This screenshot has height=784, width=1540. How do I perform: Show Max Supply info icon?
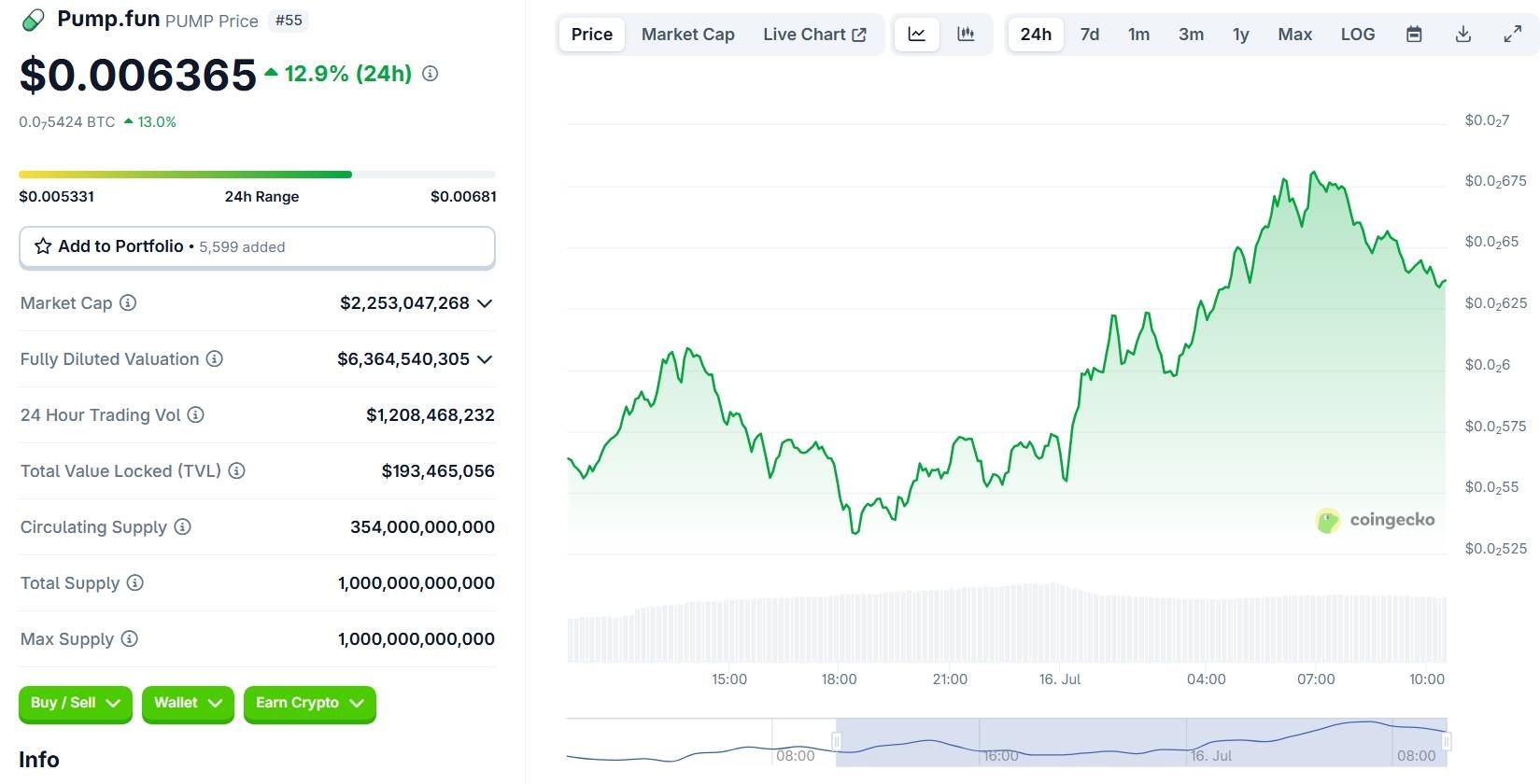tap(130, 638)
